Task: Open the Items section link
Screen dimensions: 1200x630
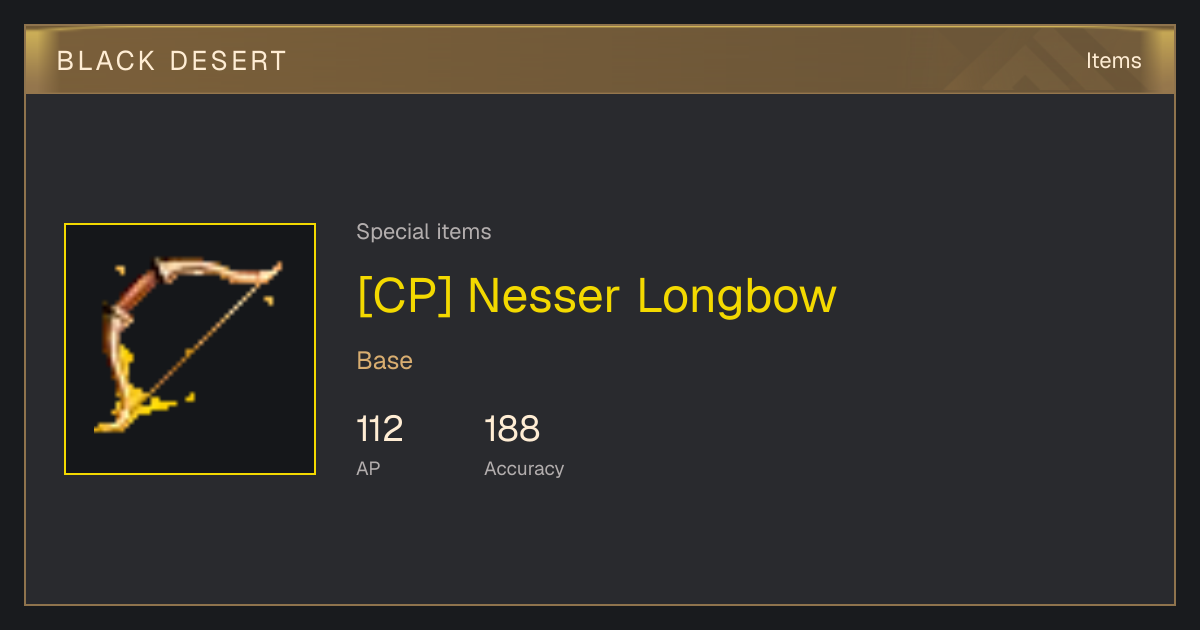Action: [x=1113, y=61]
